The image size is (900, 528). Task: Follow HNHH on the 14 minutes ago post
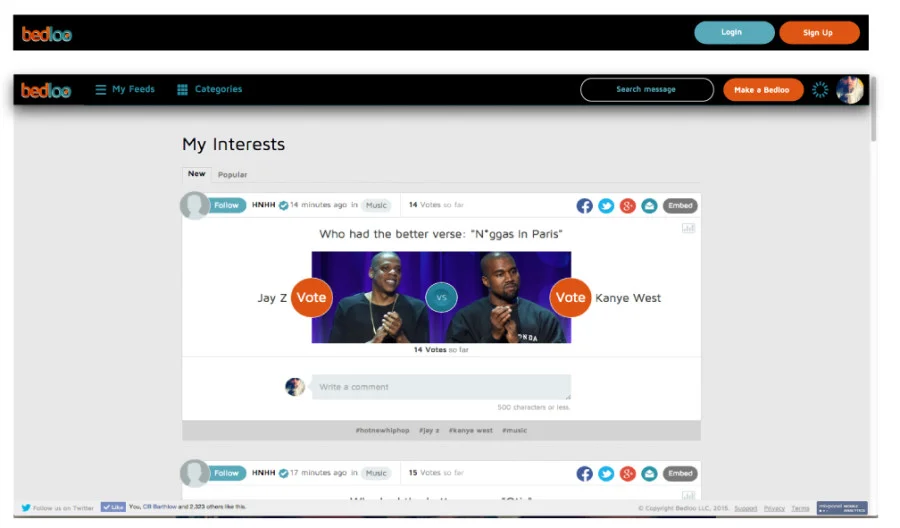[x=226, y=205]
